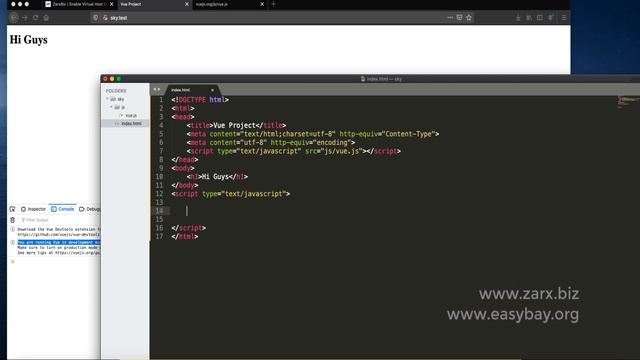Open page actions three-dot menu

point(450,18)
